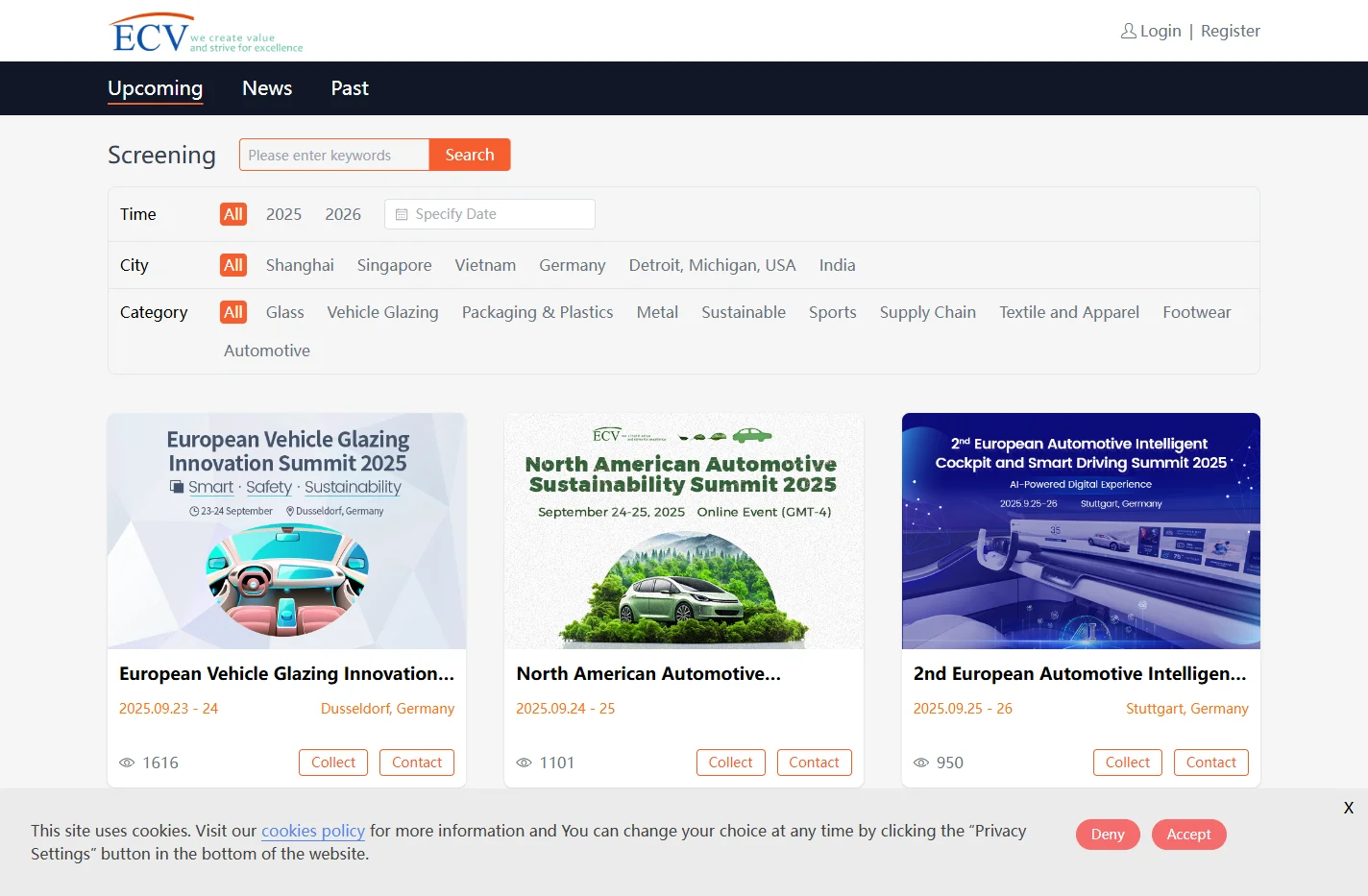Choose the Automotive category
This screenshot has width=1368, height=896.
coord(267,351)
